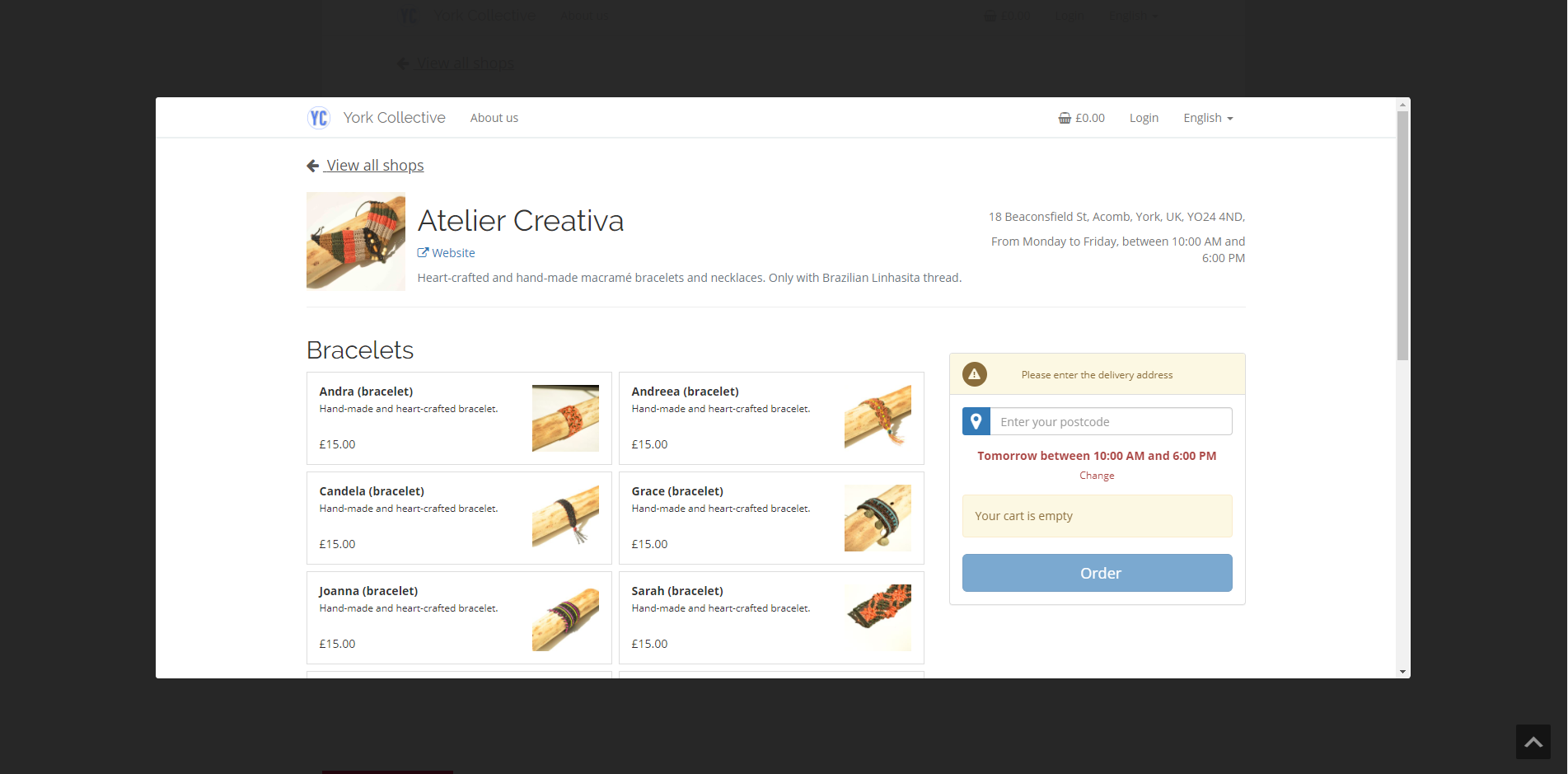The width and height of the screenshot is (1568, 774).
Task: Click the blue Order button
Action: [x=1098, y=573]
